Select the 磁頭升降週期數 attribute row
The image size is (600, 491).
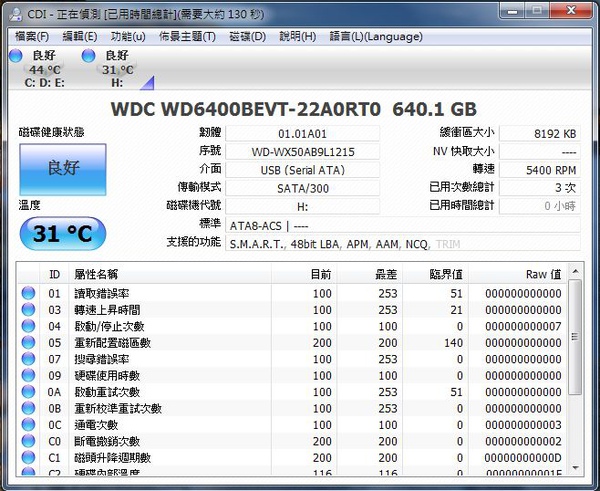[292, 458]
